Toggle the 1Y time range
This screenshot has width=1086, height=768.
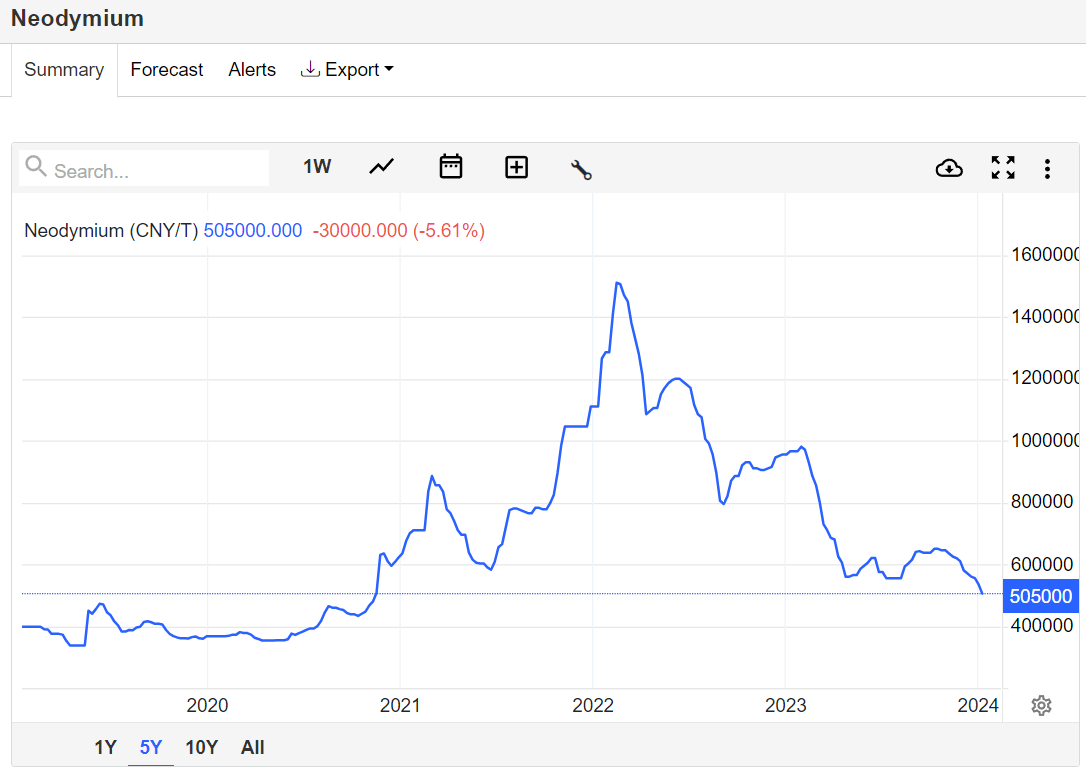(x=105, y=747)
